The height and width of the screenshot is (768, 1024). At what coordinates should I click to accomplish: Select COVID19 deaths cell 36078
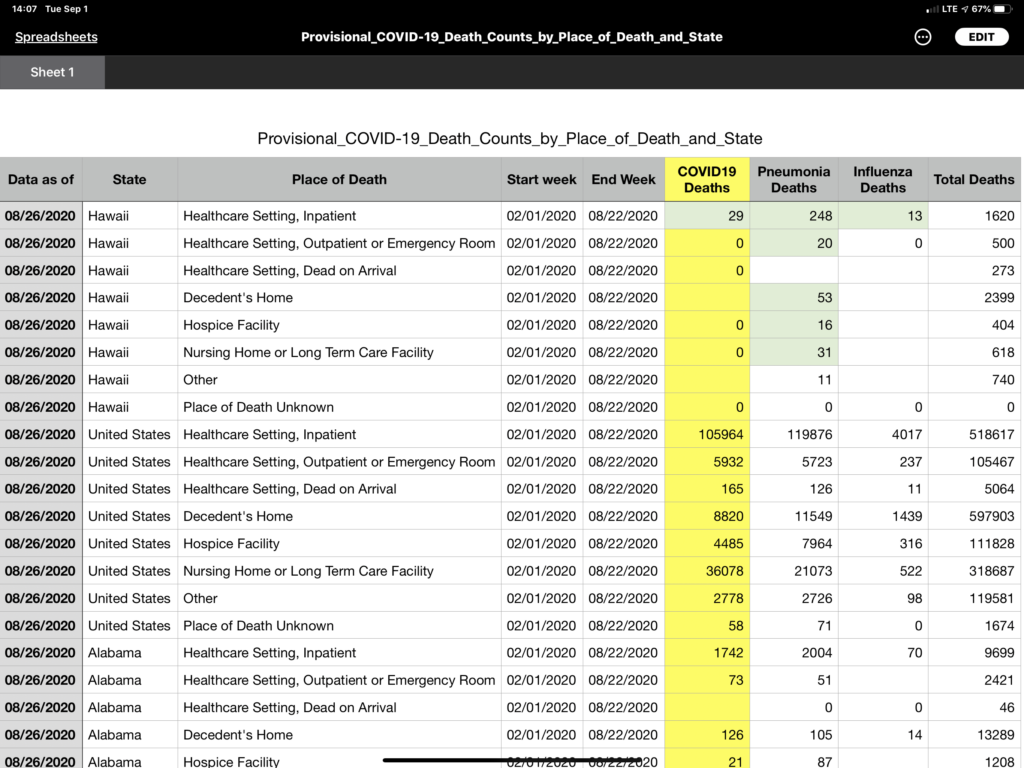[707, 571]
